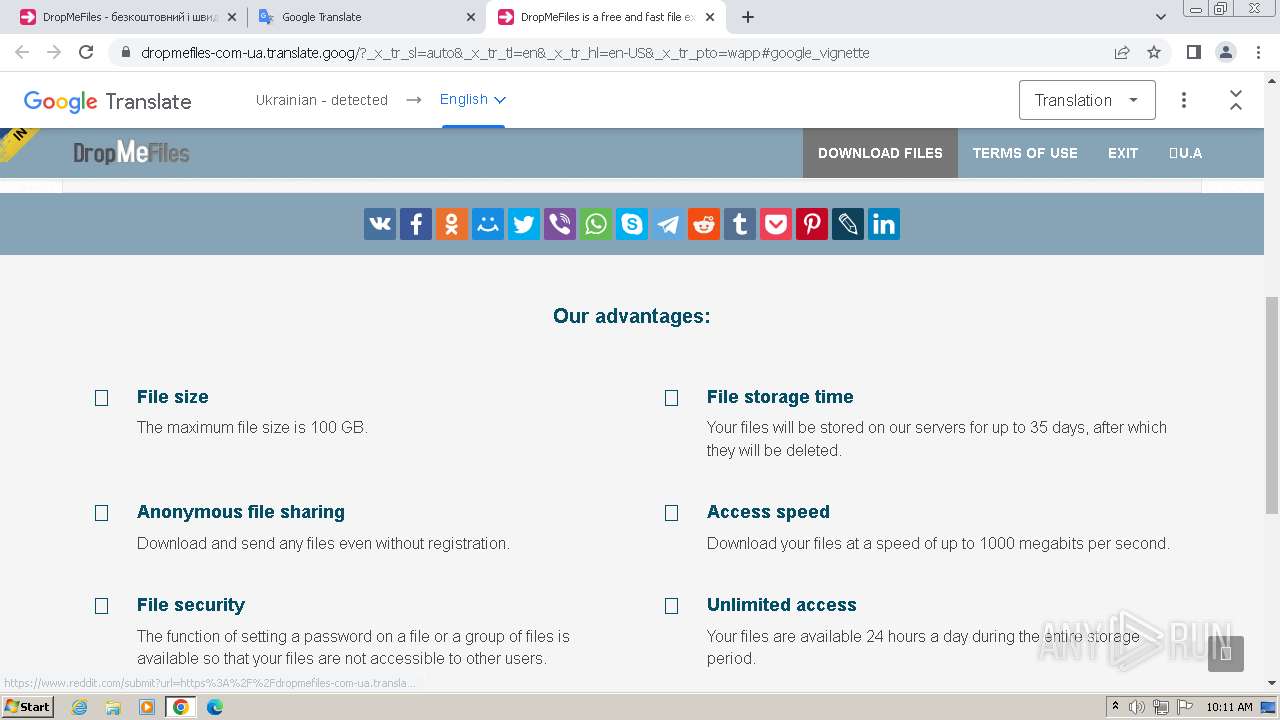Share page on Twitter
The image size is (1280, 720).
click(x=524, y=224)
